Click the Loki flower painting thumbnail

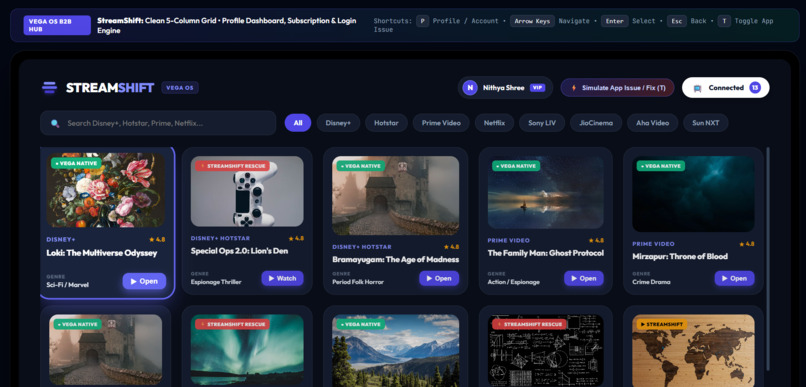click(106, 190)
